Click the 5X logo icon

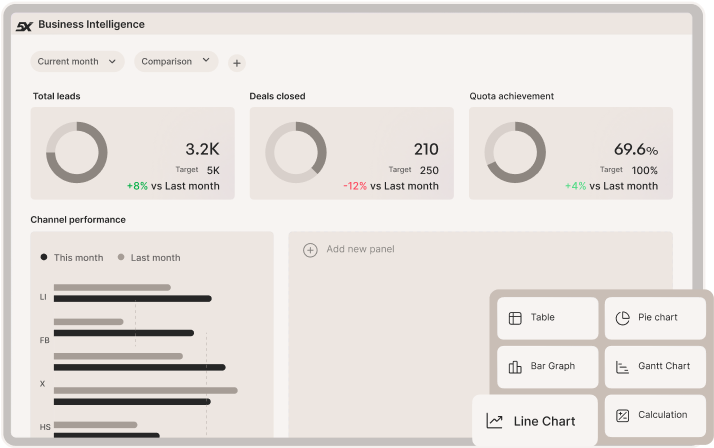[24, 26]
